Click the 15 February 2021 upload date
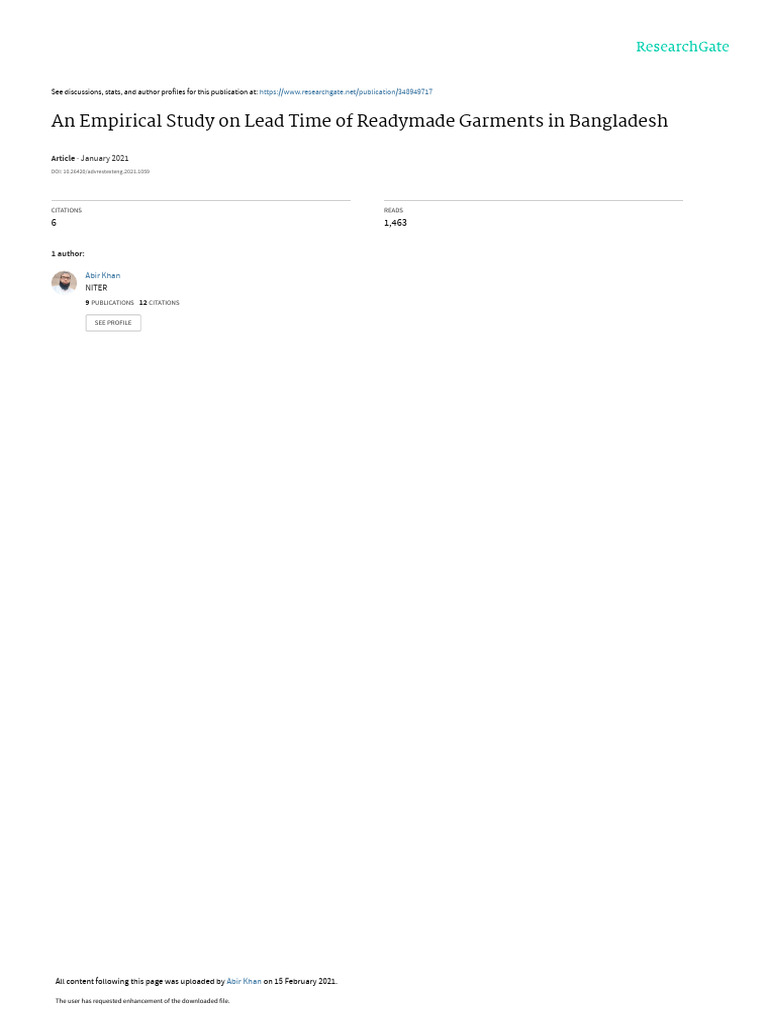Viewport: 768px width, 1024px height. click(x=305, y=981)
